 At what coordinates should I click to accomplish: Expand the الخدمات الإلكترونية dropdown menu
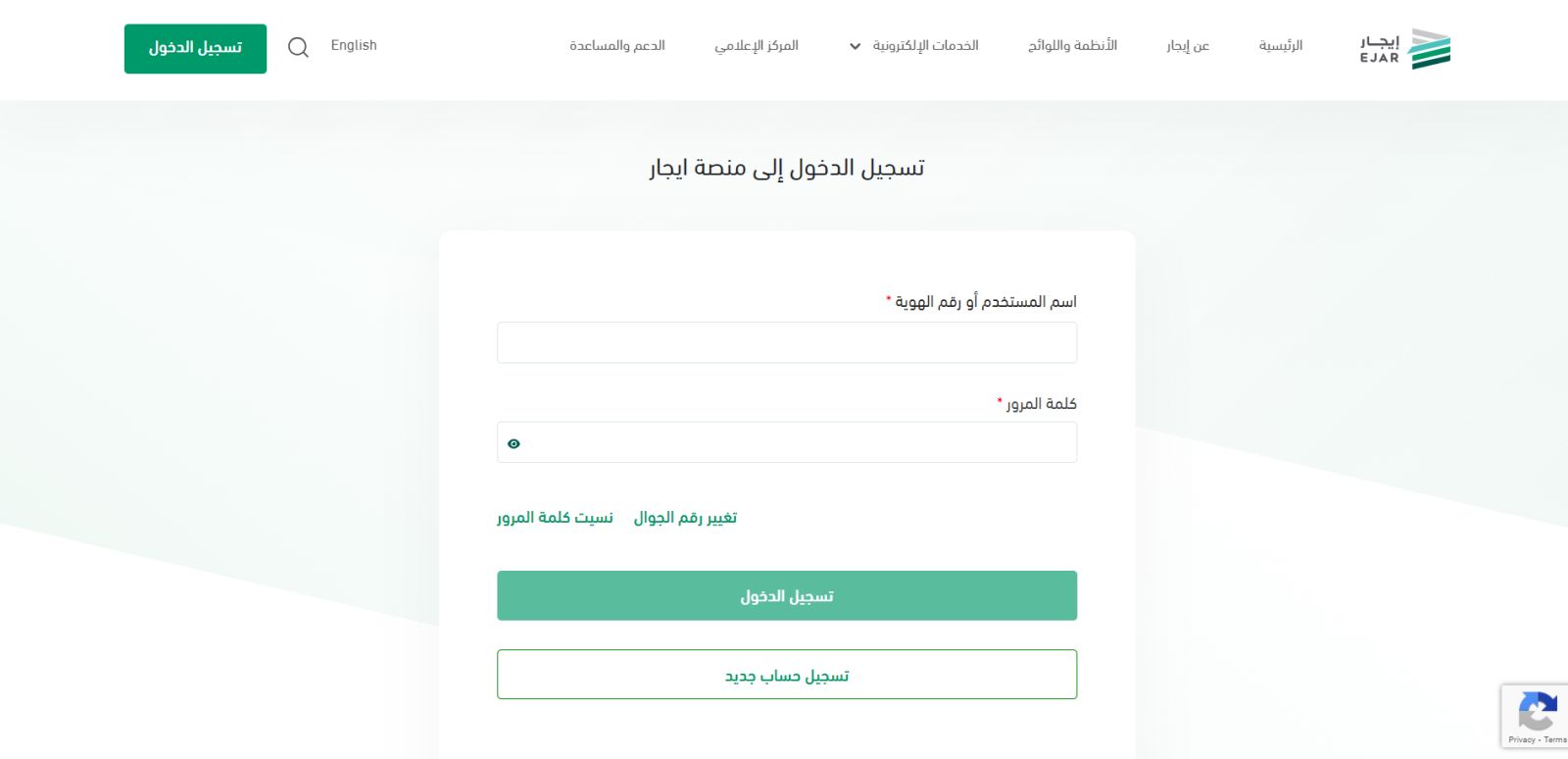pos(921,45)
